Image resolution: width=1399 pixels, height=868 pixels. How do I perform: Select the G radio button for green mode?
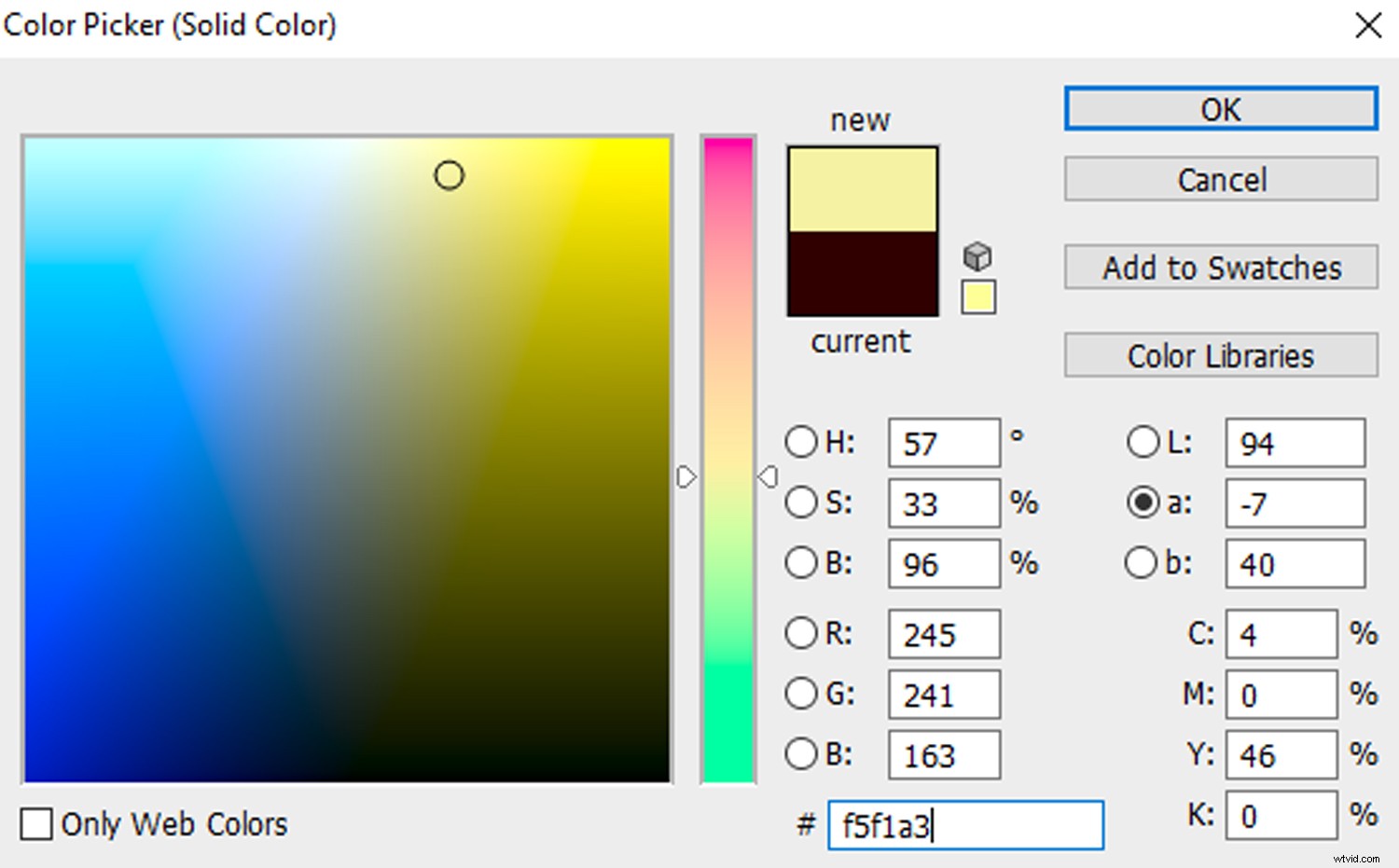pos(801,694)
